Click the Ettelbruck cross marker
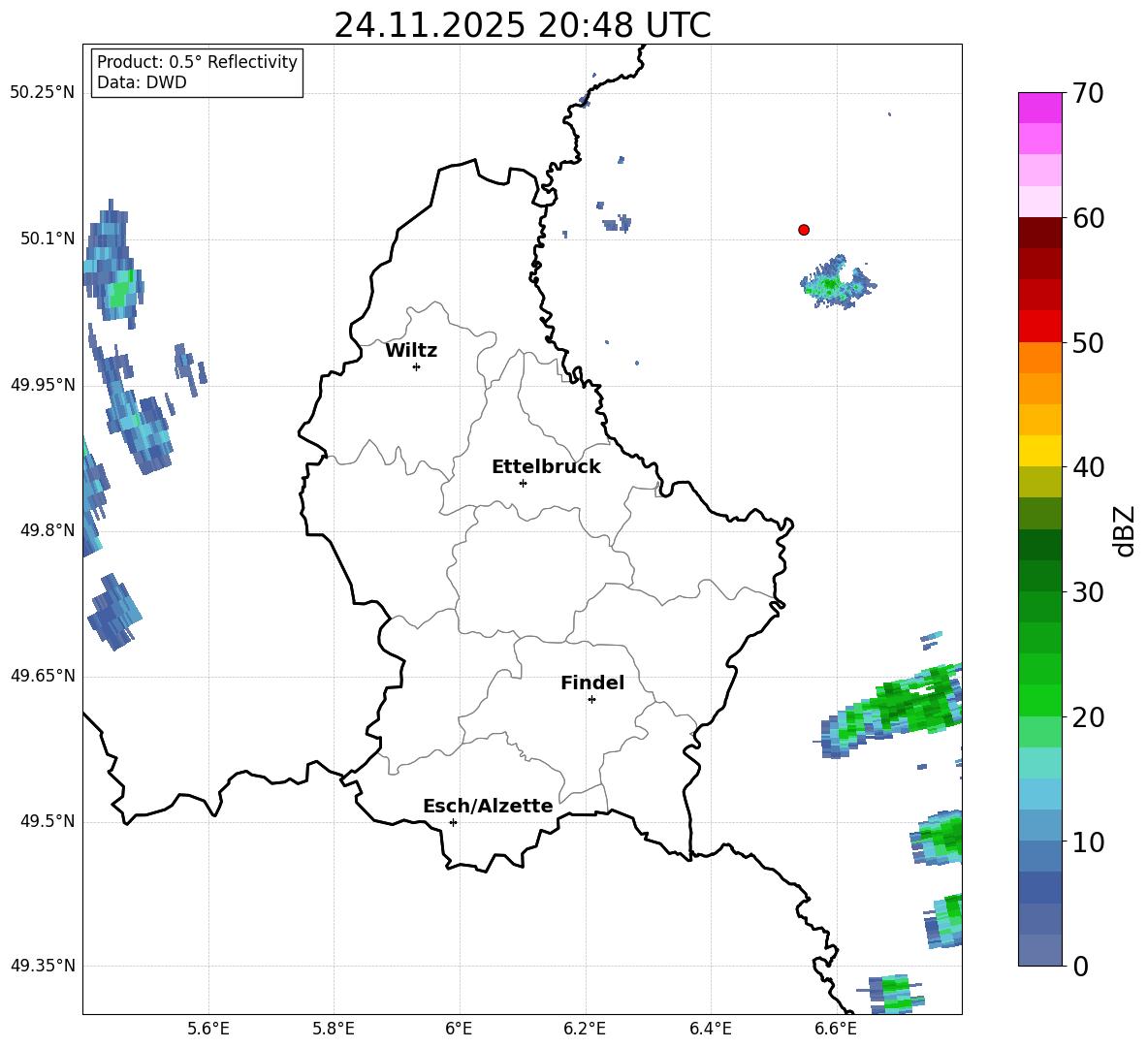Image resolution: width=1148 pixels, height=1048 pixels. point(523,483)
